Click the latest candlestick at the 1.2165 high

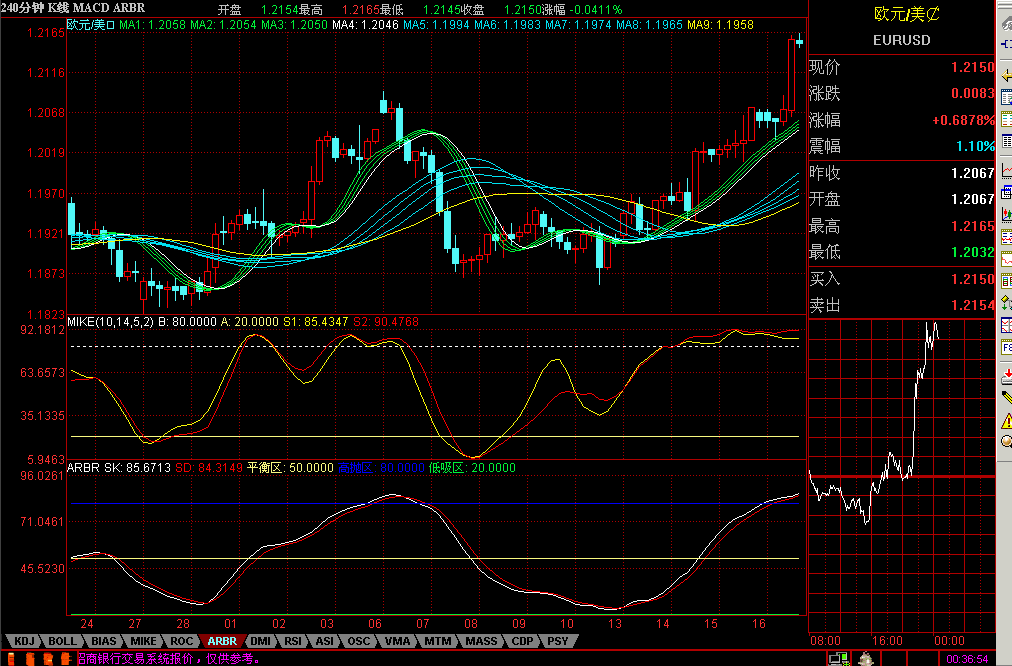coord(800,41)
